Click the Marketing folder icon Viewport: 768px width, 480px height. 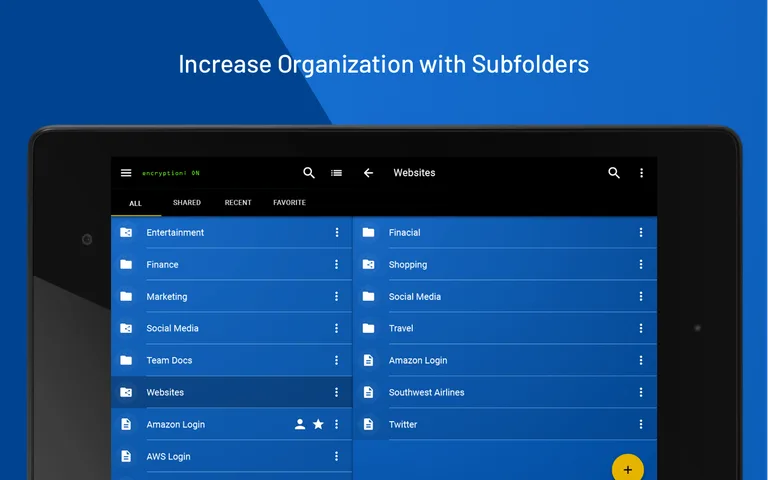pos(126,296)
